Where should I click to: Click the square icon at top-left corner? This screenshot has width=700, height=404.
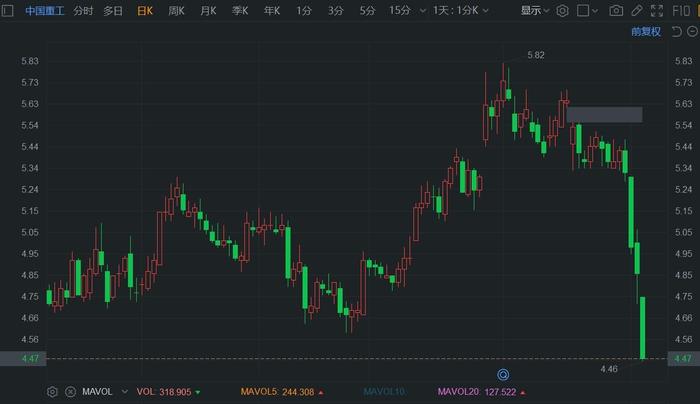8,10
